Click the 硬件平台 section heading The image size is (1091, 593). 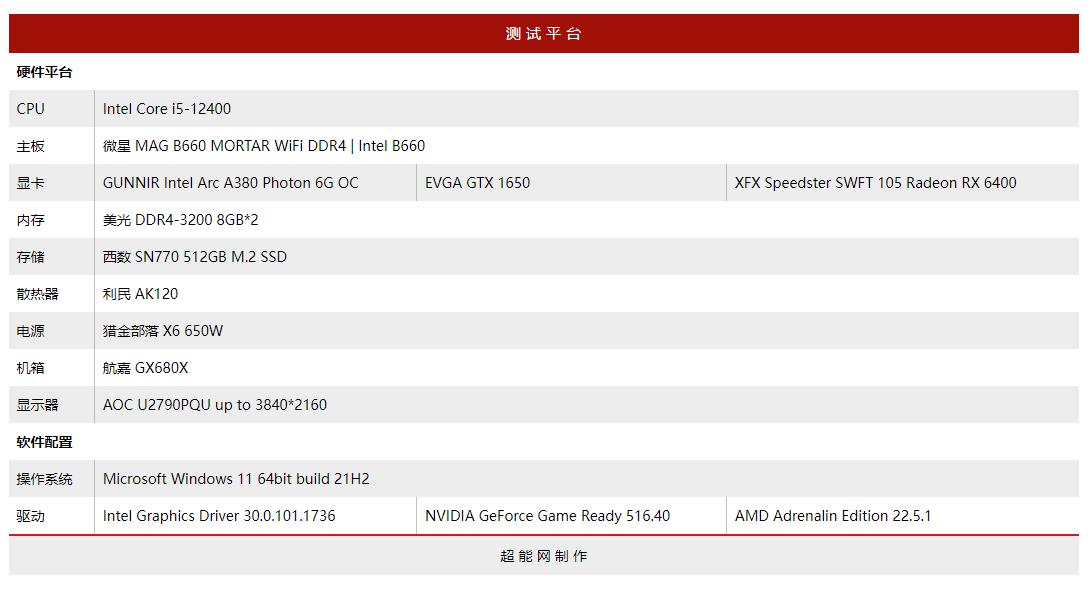point(45,72)
